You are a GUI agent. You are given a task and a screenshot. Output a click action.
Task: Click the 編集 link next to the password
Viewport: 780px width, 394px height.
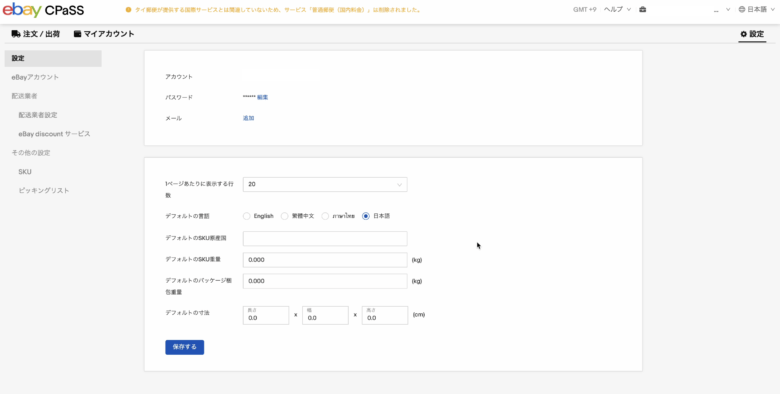[263, 98]
